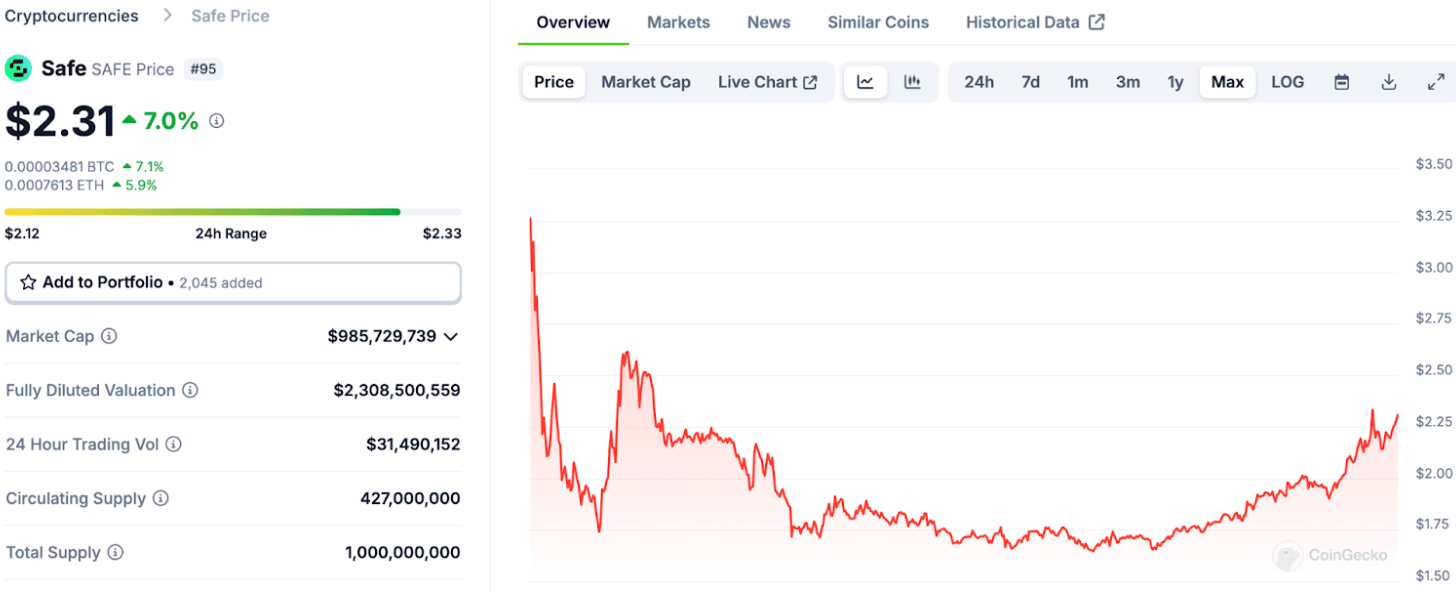Open the Similar Coins tab
1456x592 pixels.
pos(877,22)
